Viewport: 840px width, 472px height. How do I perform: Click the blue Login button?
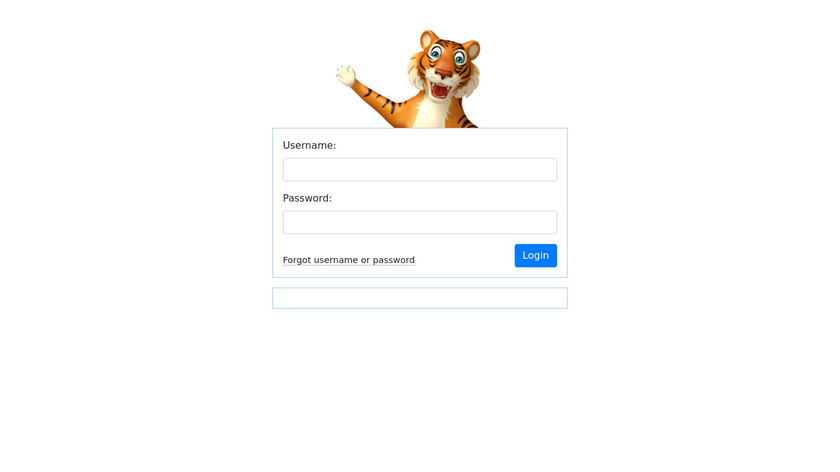coord(536,256)
